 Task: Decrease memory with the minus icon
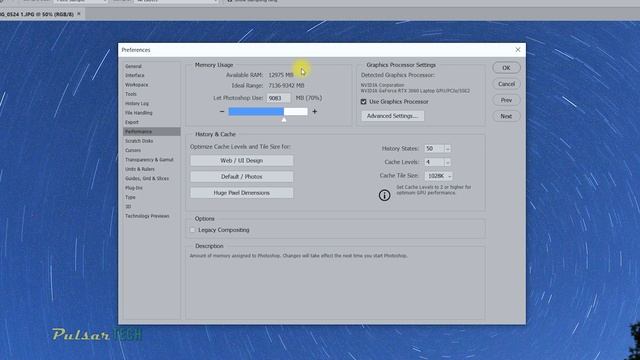pos(222,111)
